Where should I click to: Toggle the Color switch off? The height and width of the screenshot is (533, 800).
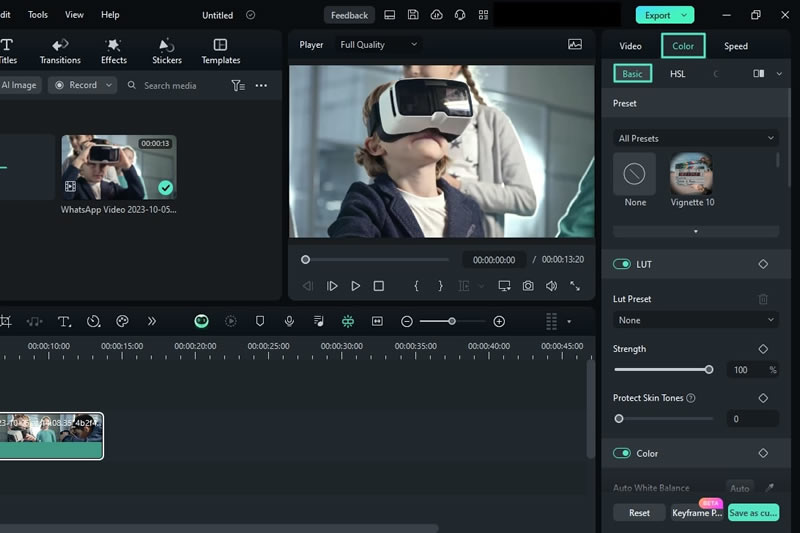[622, 453]
